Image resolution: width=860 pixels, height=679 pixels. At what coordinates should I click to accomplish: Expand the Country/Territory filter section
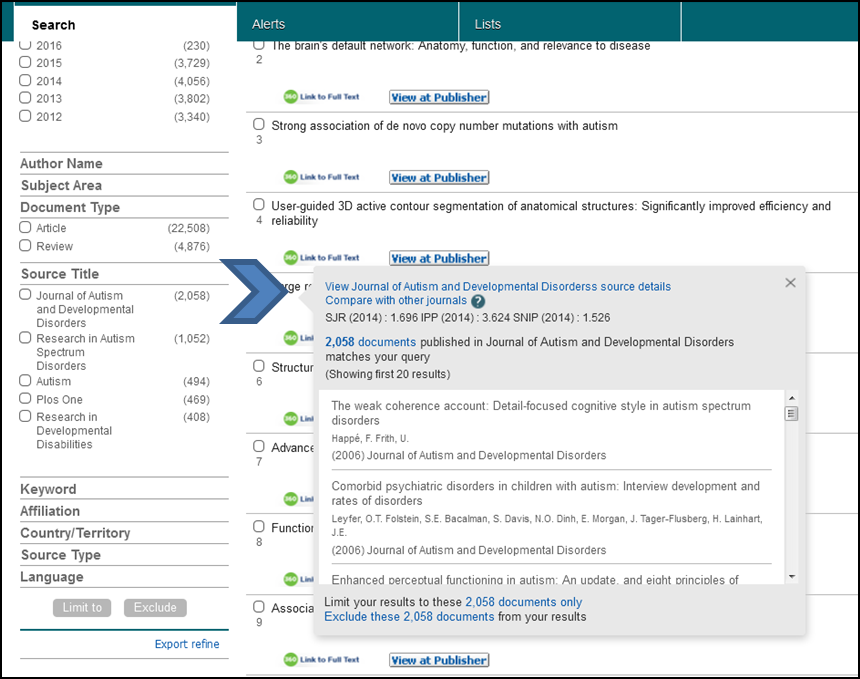76,533
